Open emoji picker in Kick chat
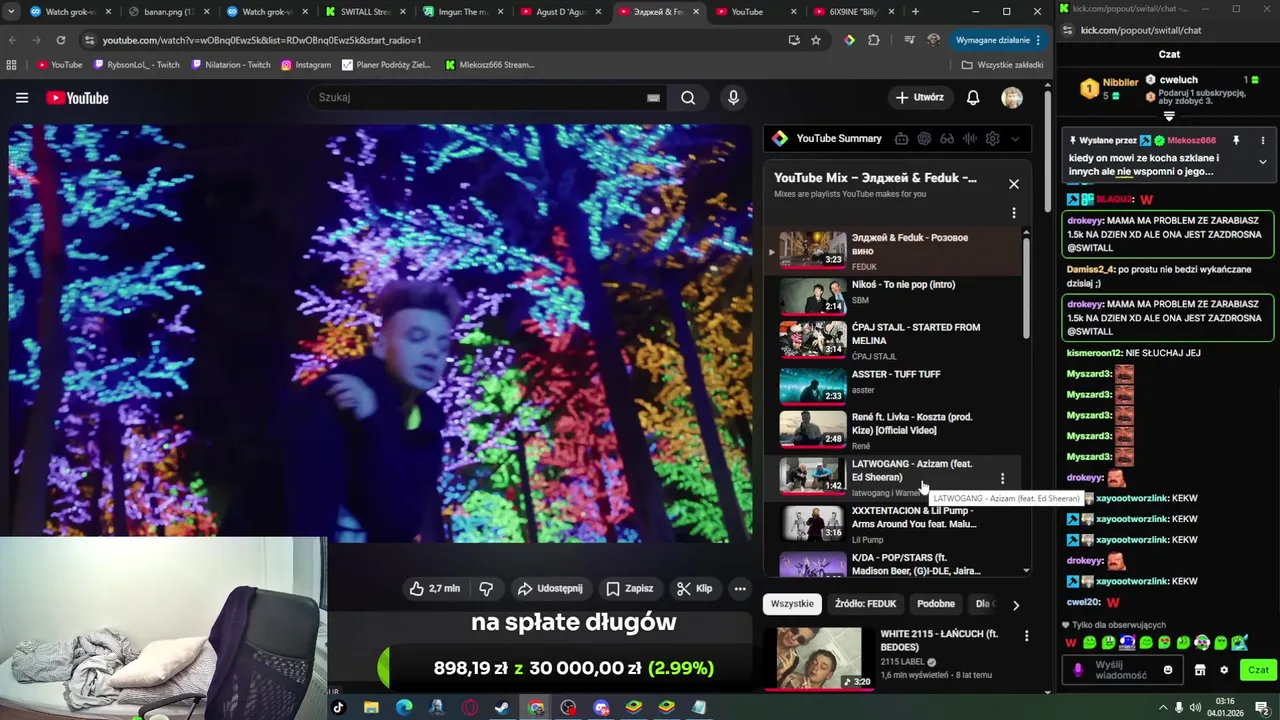This screenshot has height=720, width=1280. tap(1168, 670)
